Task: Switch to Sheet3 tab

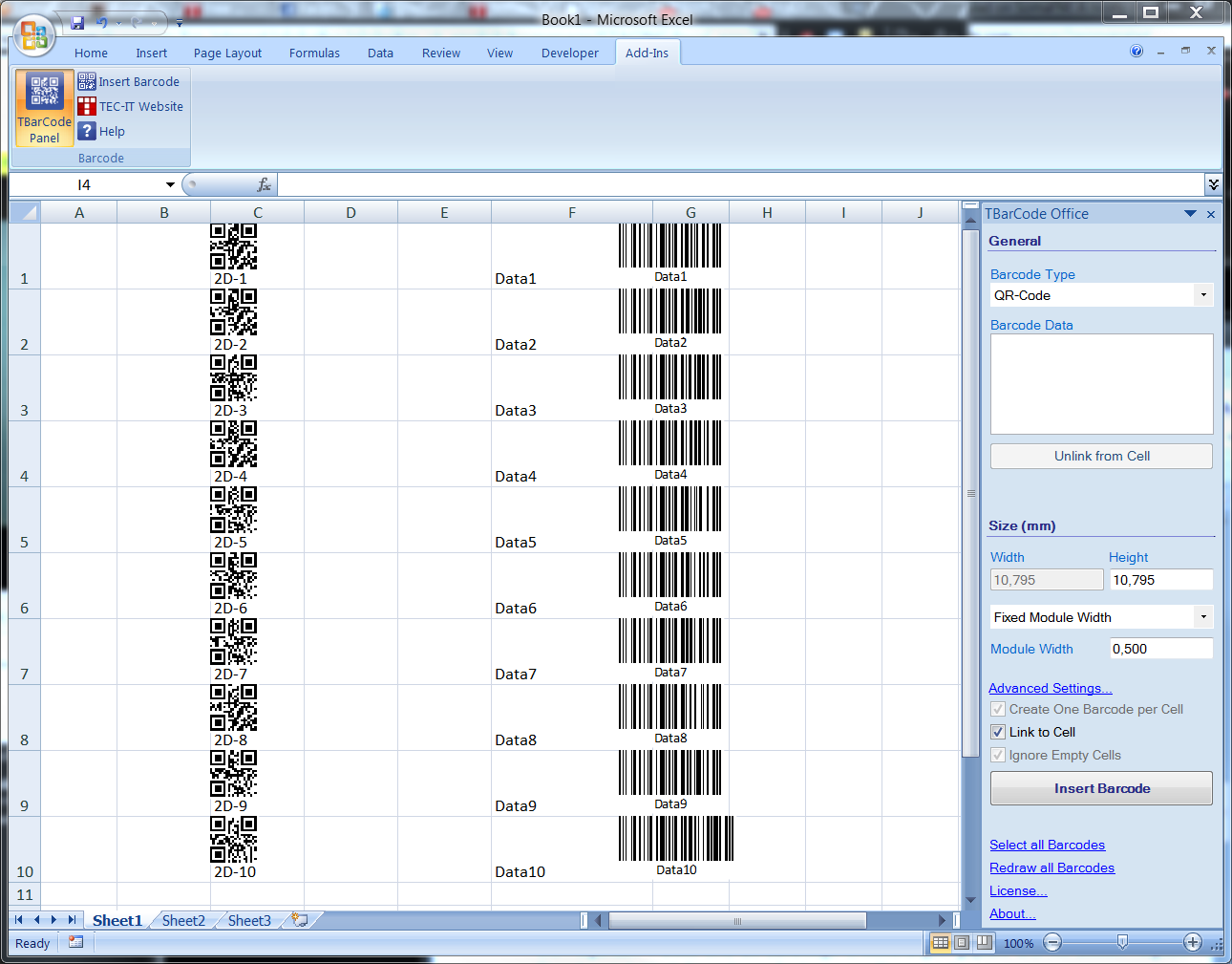Action: 249,920
